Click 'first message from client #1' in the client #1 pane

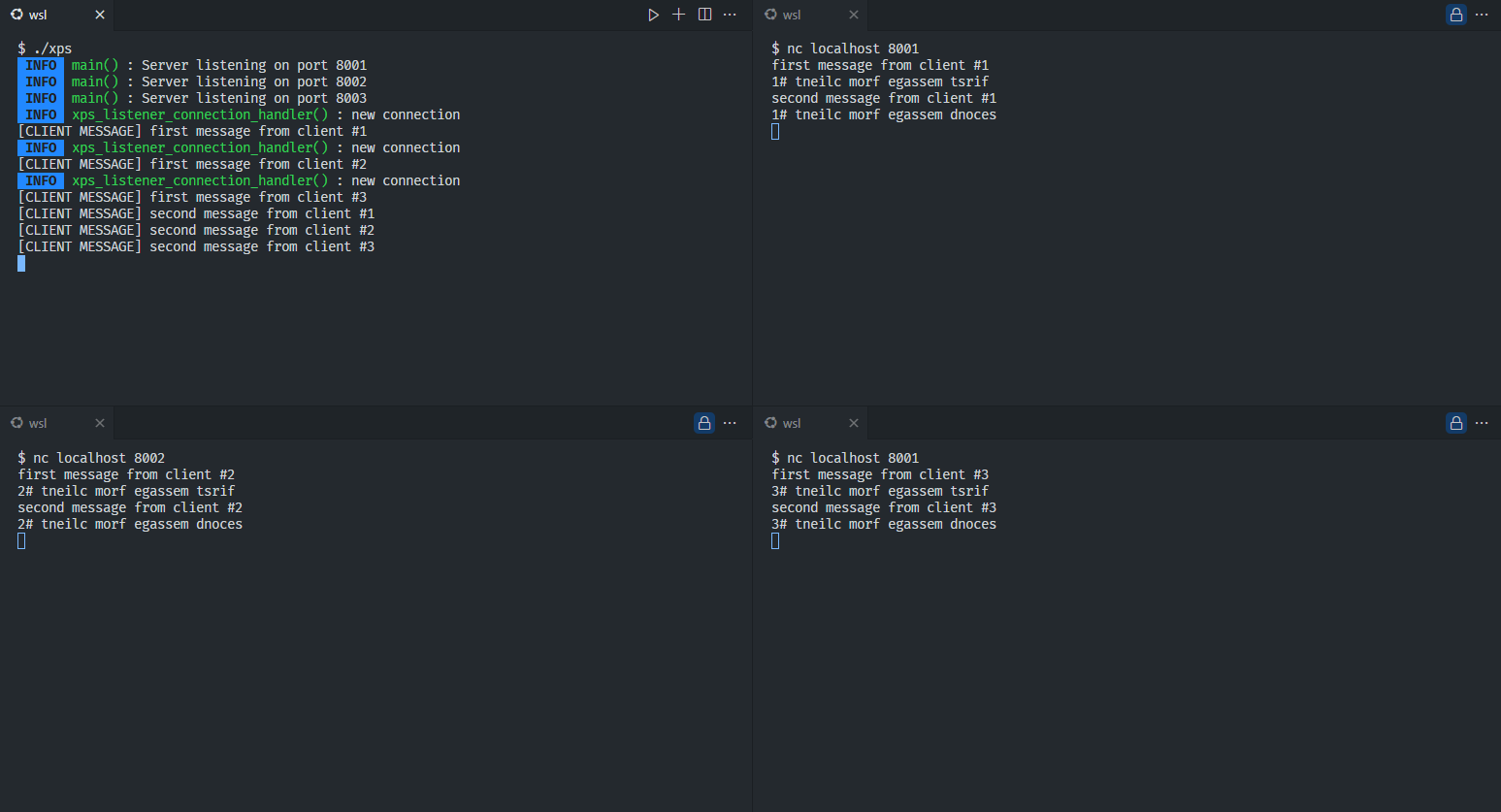click(x=880, y=65)
